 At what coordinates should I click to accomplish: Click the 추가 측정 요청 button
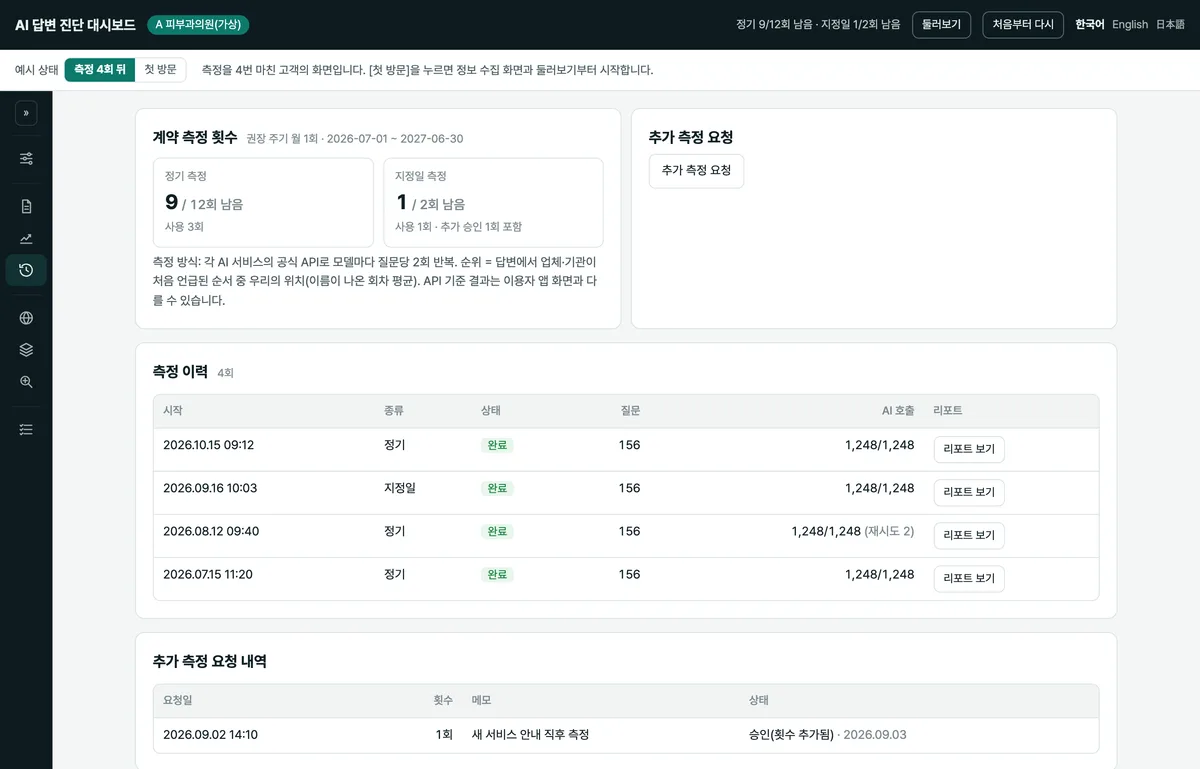click(x=696, y=171)
